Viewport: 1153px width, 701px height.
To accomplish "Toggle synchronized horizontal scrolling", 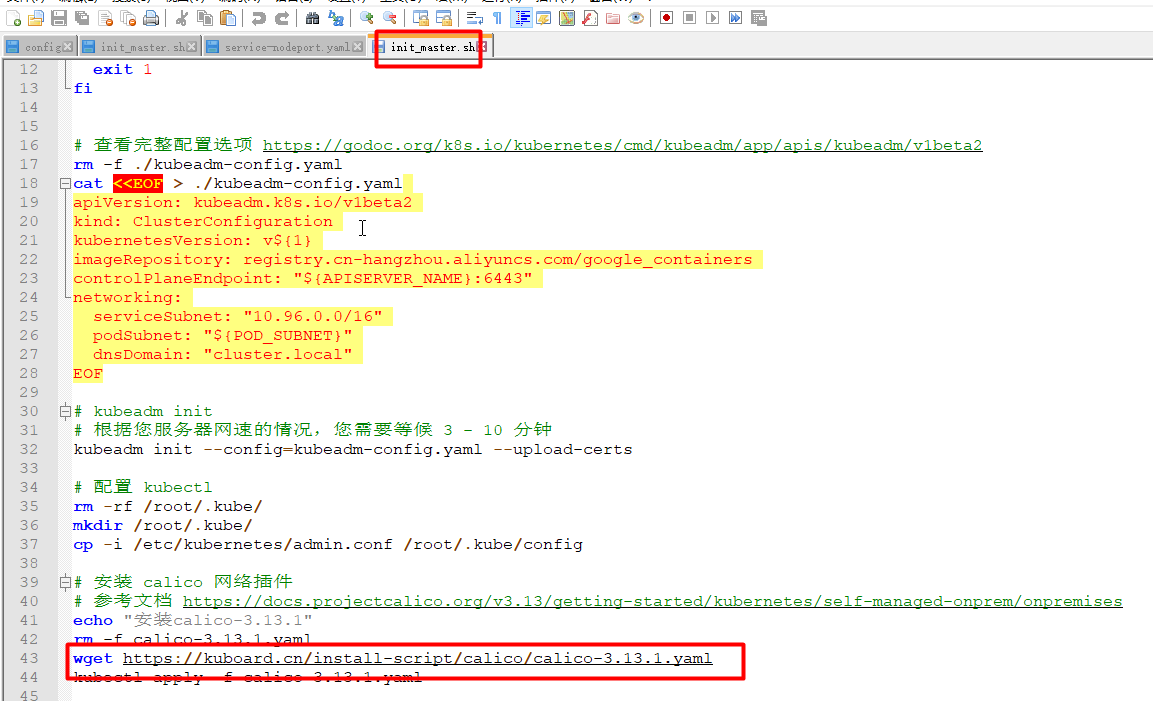I will (443, 18).
